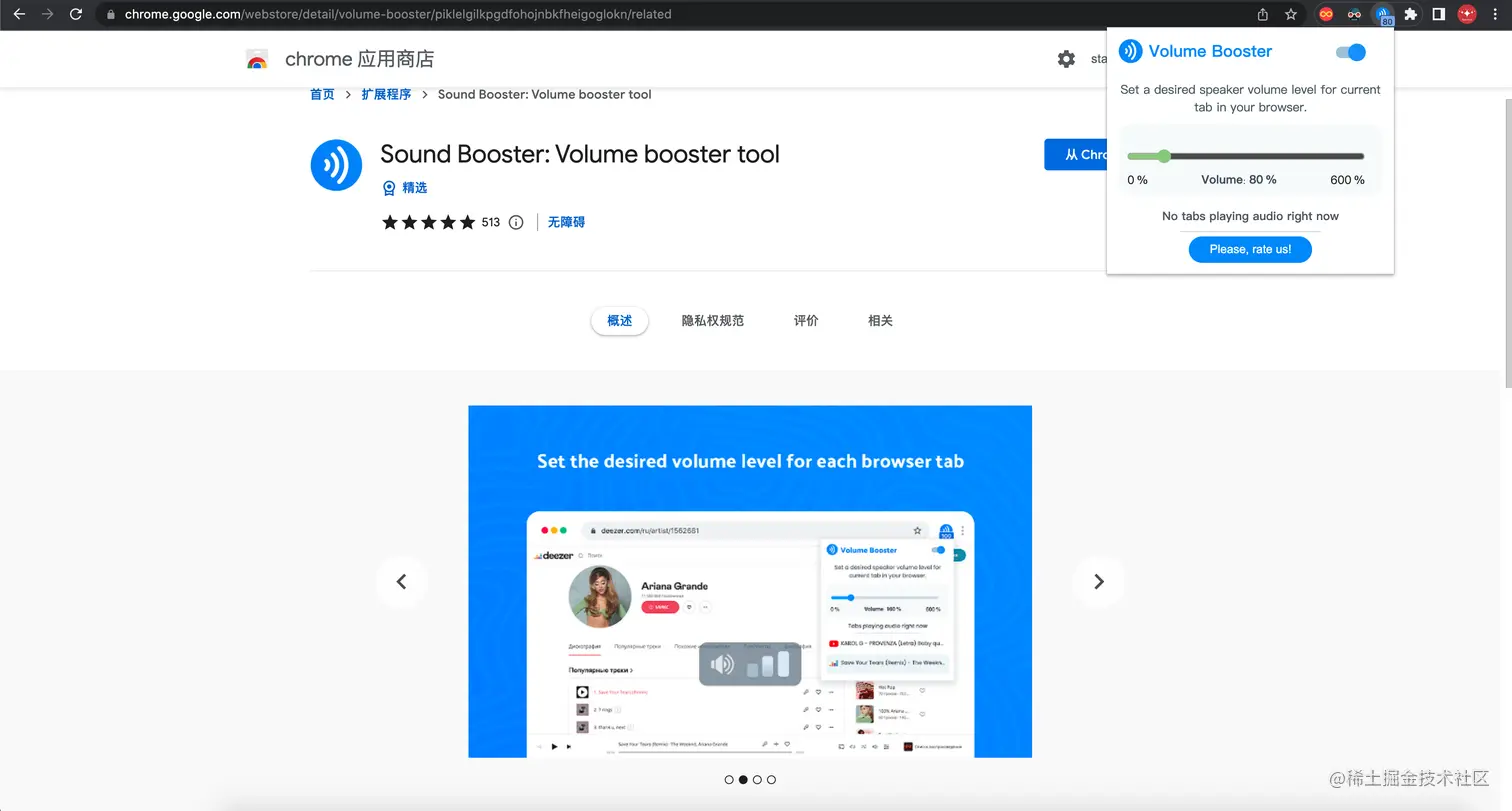Image resolution: width=1512 pixels, height=811 pixels.
Task: Click 'chrome 应用商店' store title
Action: coord(359,59)
